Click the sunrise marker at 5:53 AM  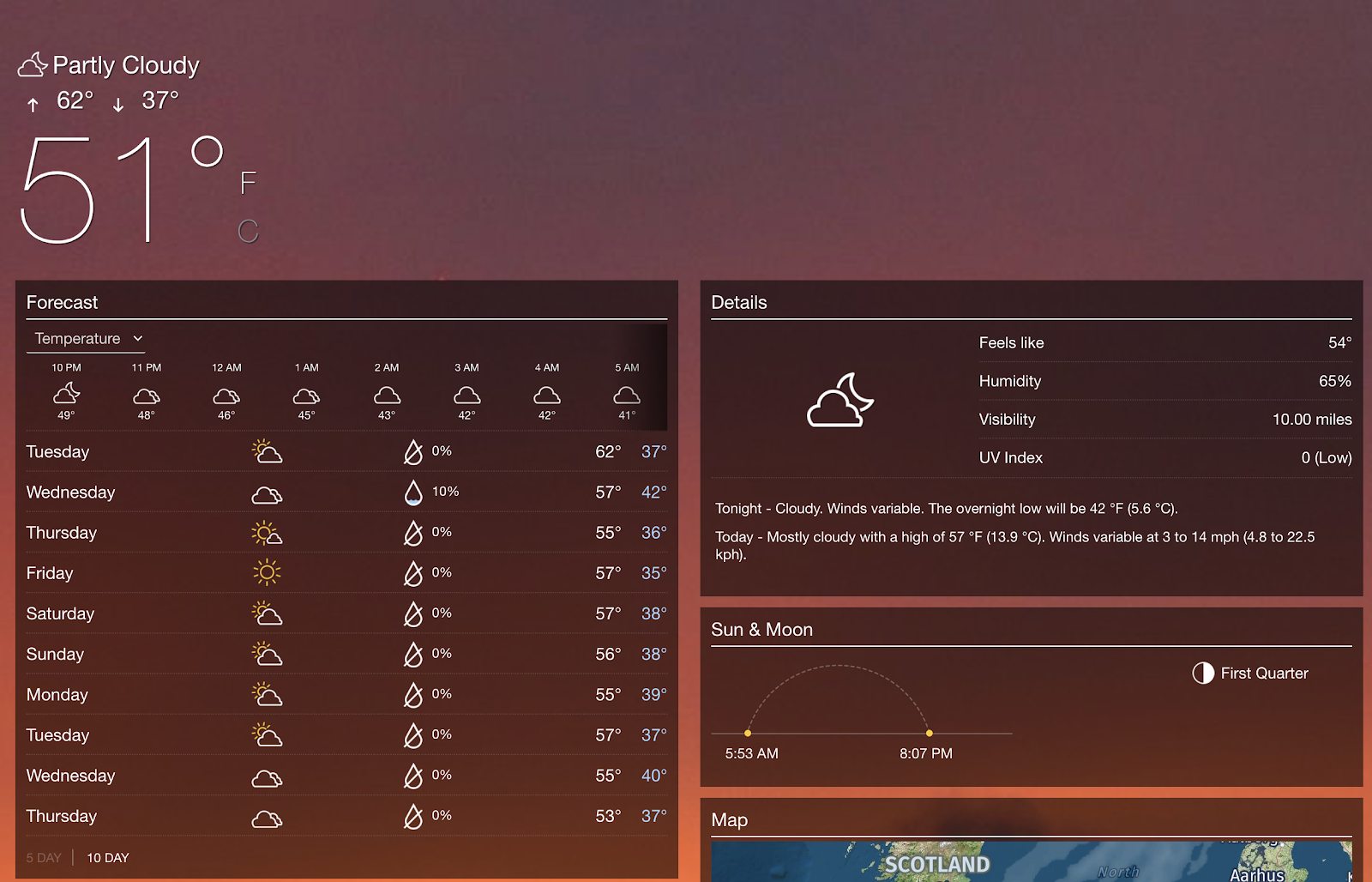click(748, 733)
